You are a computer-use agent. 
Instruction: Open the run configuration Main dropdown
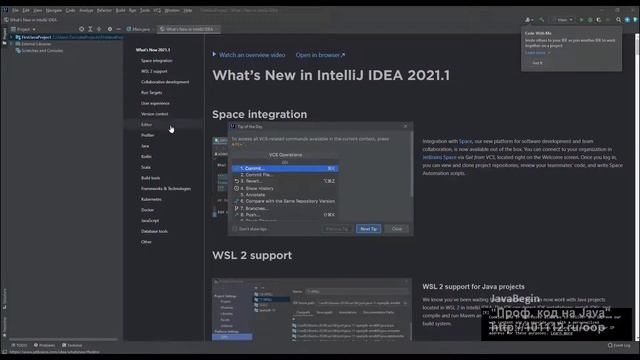click(x=562, y=20)
